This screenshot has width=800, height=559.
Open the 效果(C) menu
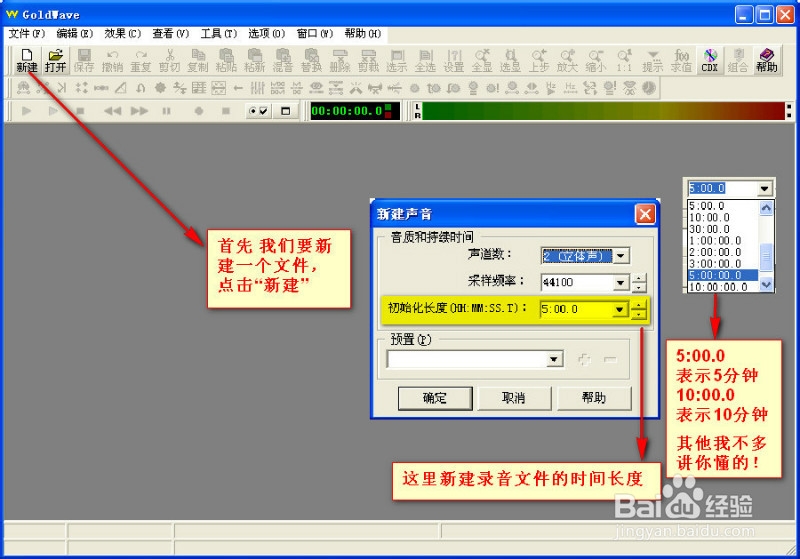point(122,34)
